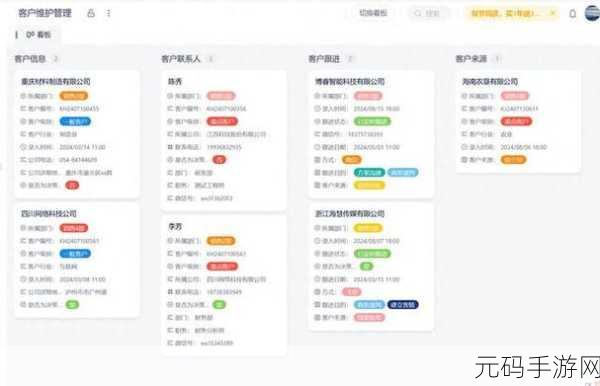Click pink department tag in 海南农垦 card
This screenshot has height=386, width=600.
pyautogui.click(x=515, y=96)
